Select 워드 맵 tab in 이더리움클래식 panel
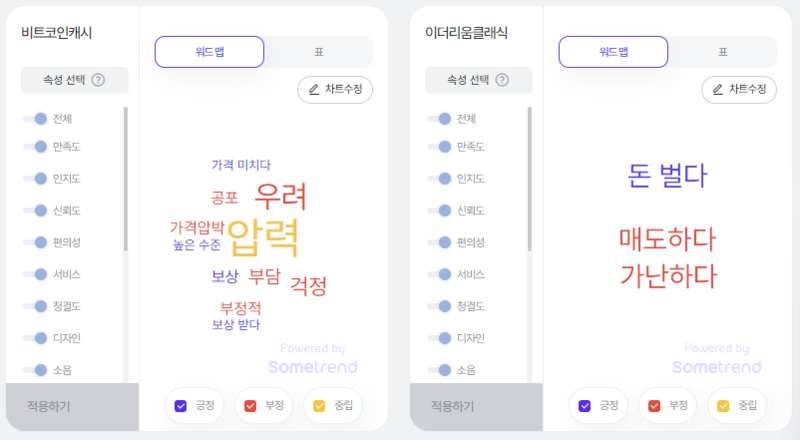 tap(613, 52)
